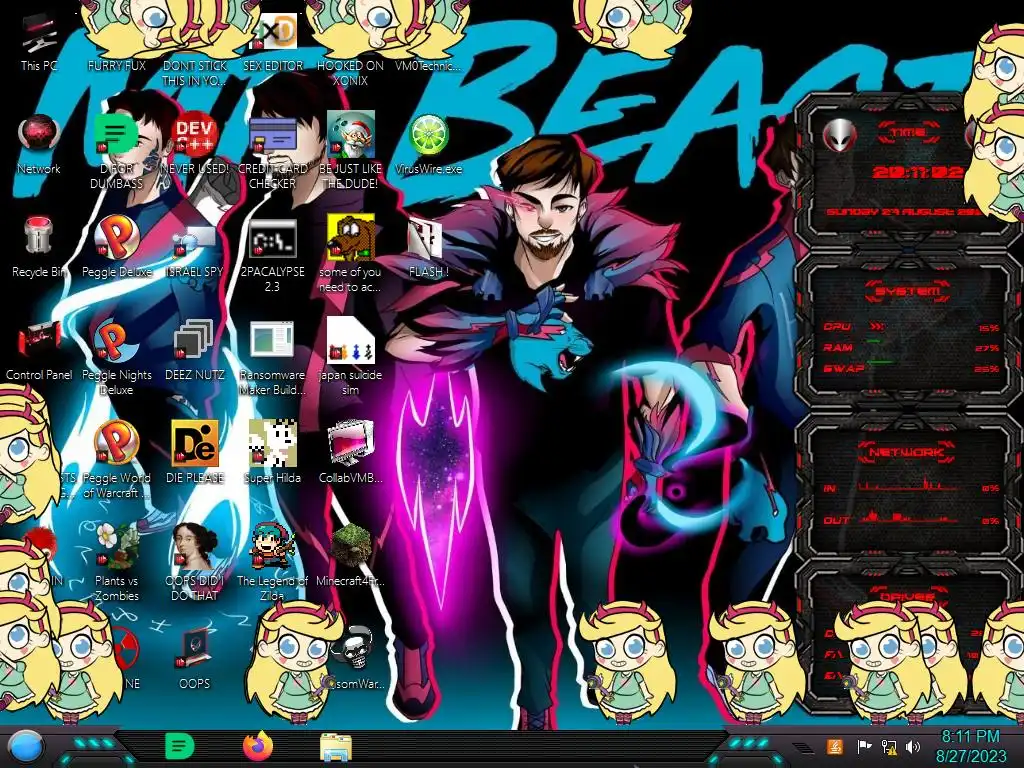Click the RAM usage row in widget

[911, 347]
